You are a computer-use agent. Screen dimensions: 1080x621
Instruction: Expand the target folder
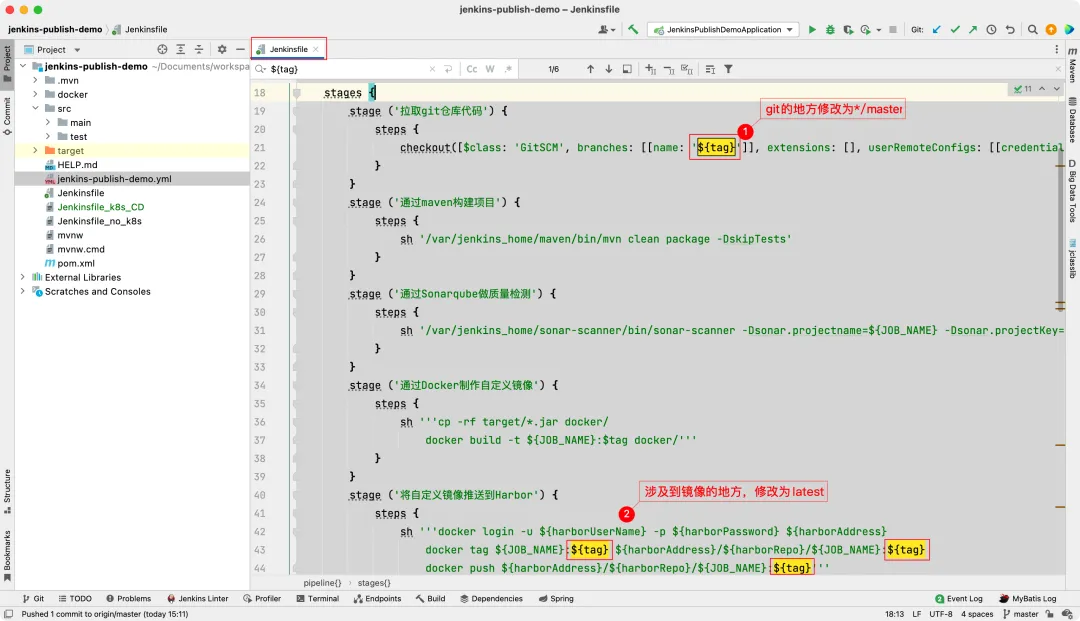pyautogui.click(x=35, y=150)
